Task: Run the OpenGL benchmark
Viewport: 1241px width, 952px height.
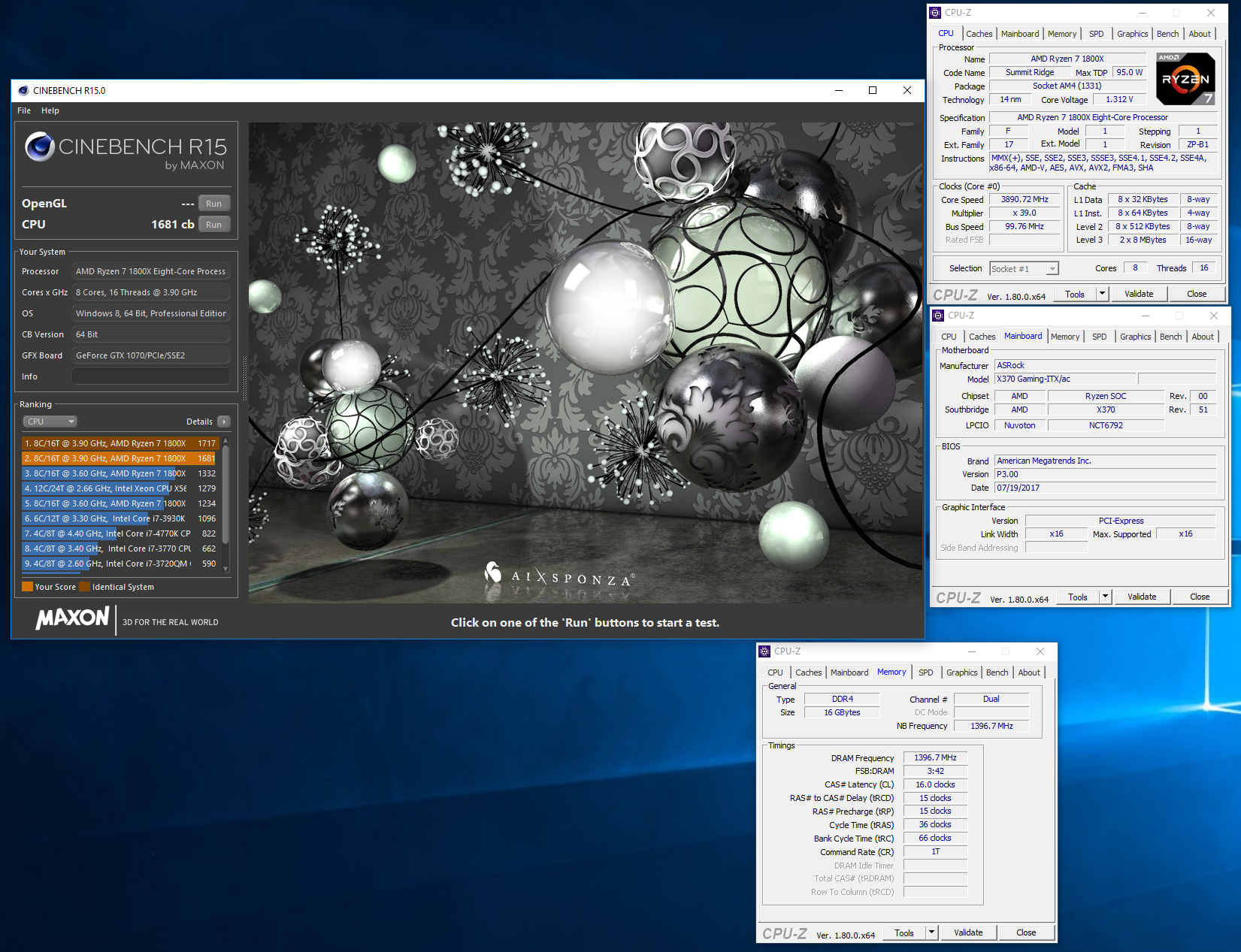Action: pyautogui.click(x=214, y=204)
